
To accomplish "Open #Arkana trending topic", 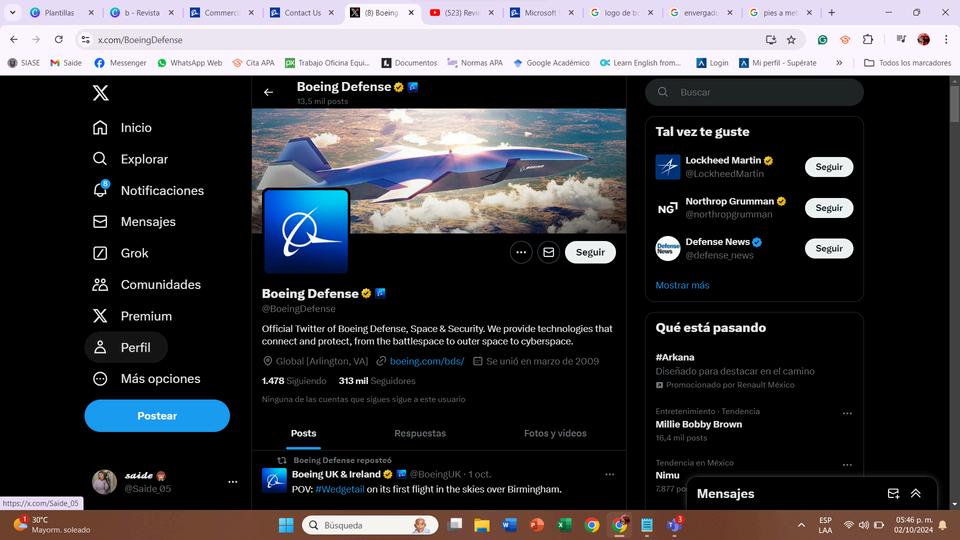I will (x=675, y=357).
